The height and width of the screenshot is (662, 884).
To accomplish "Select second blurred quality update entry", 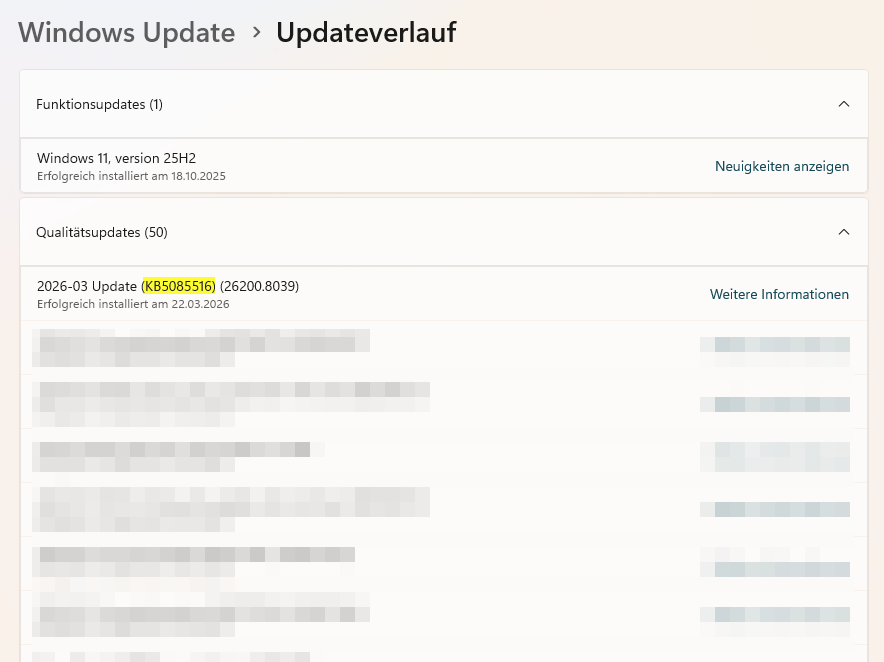I will (x=230, y=397).
